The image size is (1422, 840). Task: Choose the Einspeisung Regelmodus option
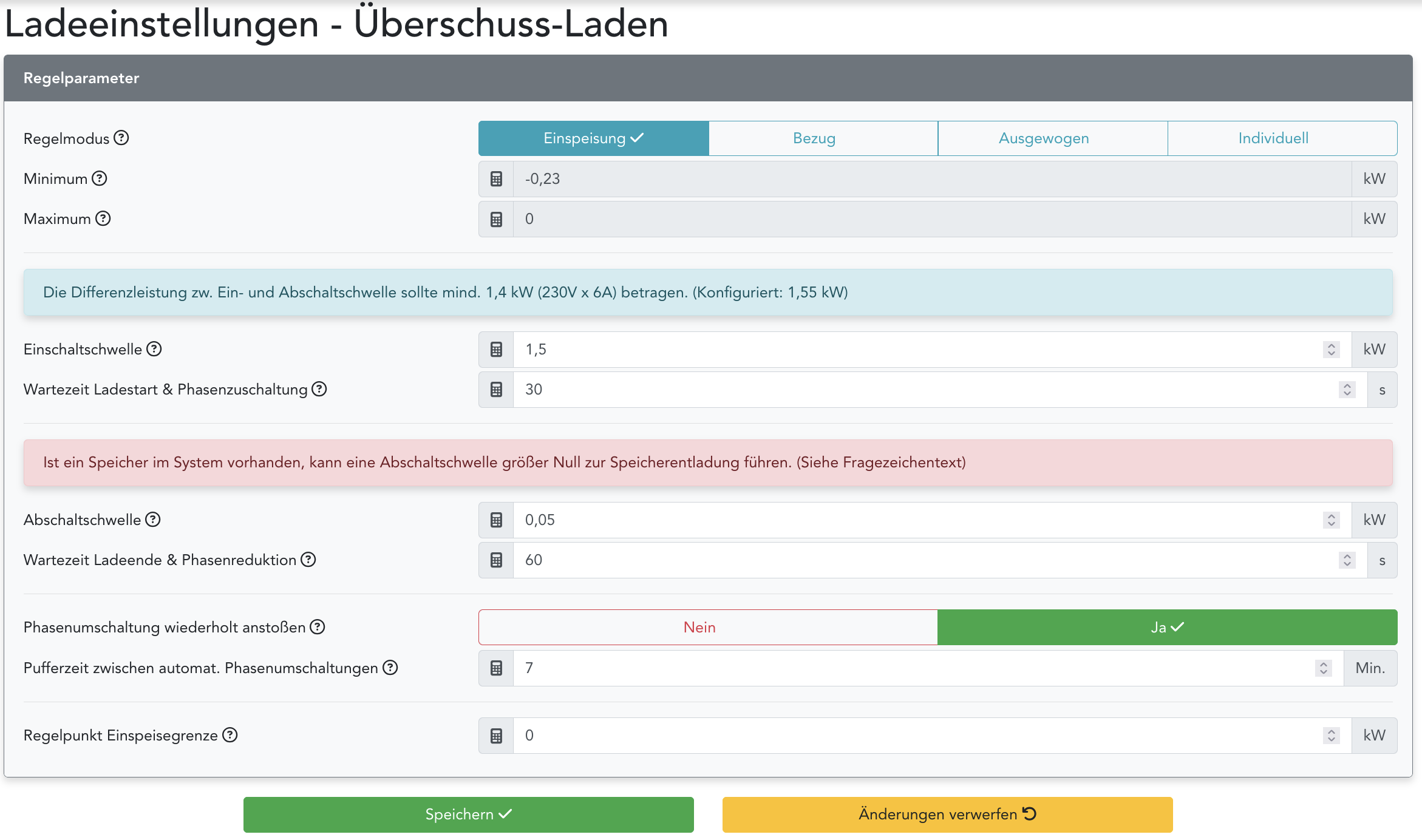point(593,138)
